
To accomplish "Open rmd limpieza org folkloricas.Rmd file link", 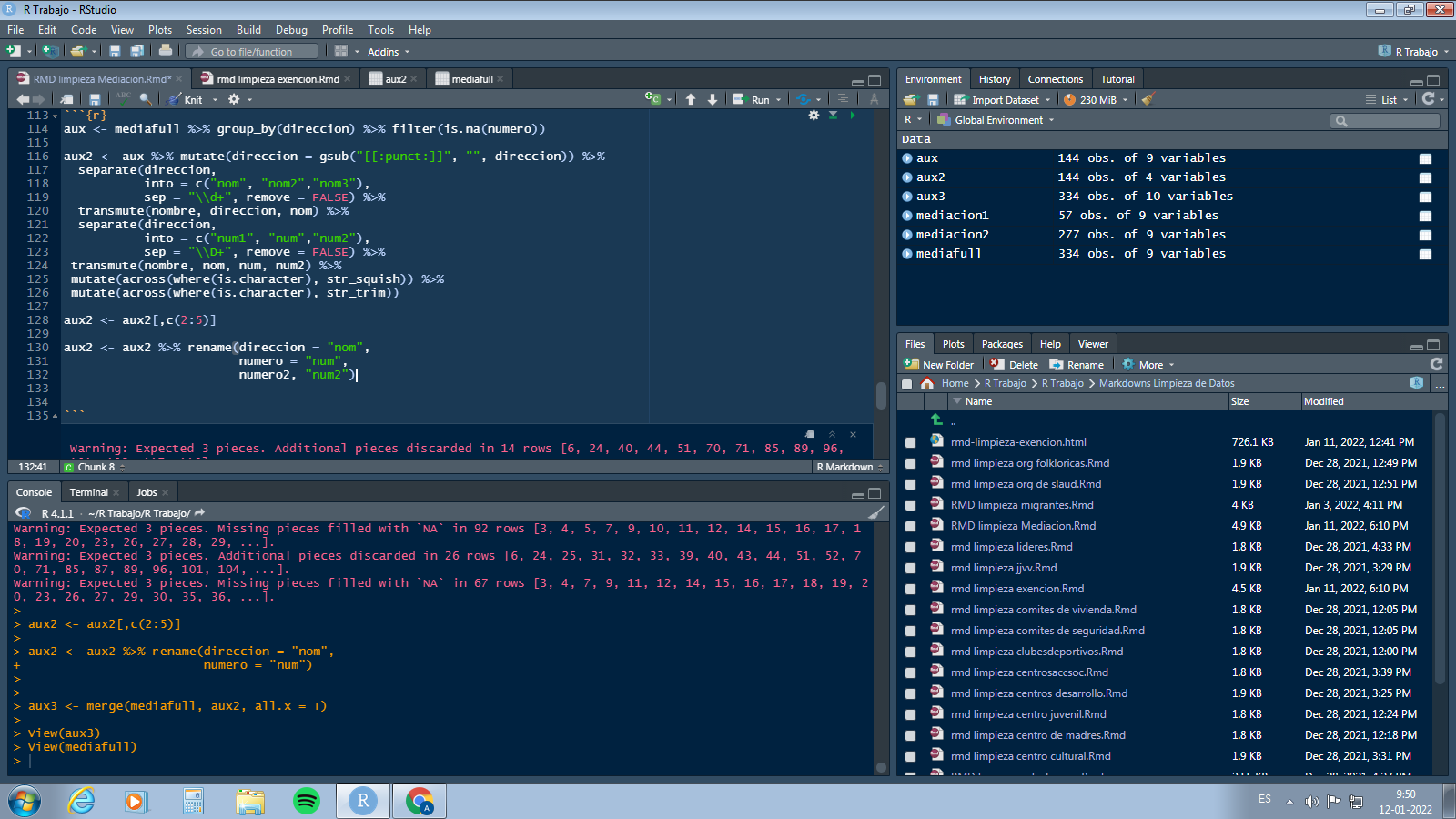I will pos(1030,463).
